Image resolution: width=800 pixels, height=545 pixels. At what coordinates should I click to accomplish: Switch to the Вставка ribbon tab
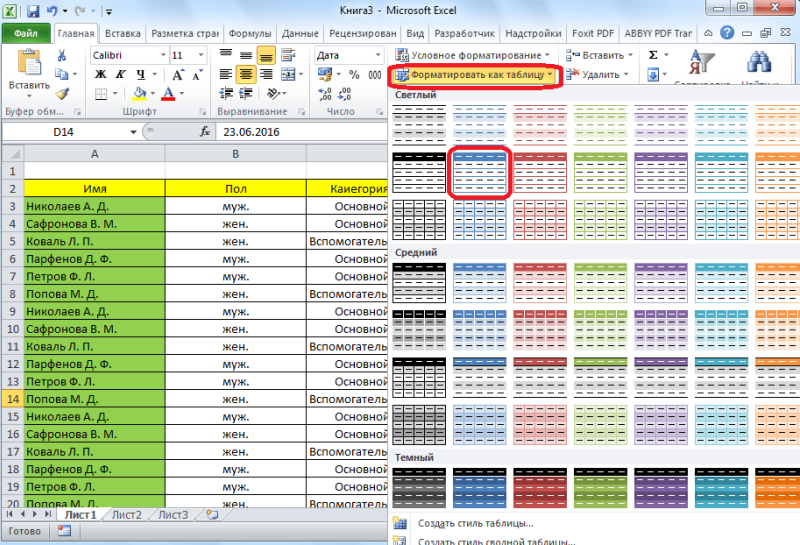click(x=122, y=34)
